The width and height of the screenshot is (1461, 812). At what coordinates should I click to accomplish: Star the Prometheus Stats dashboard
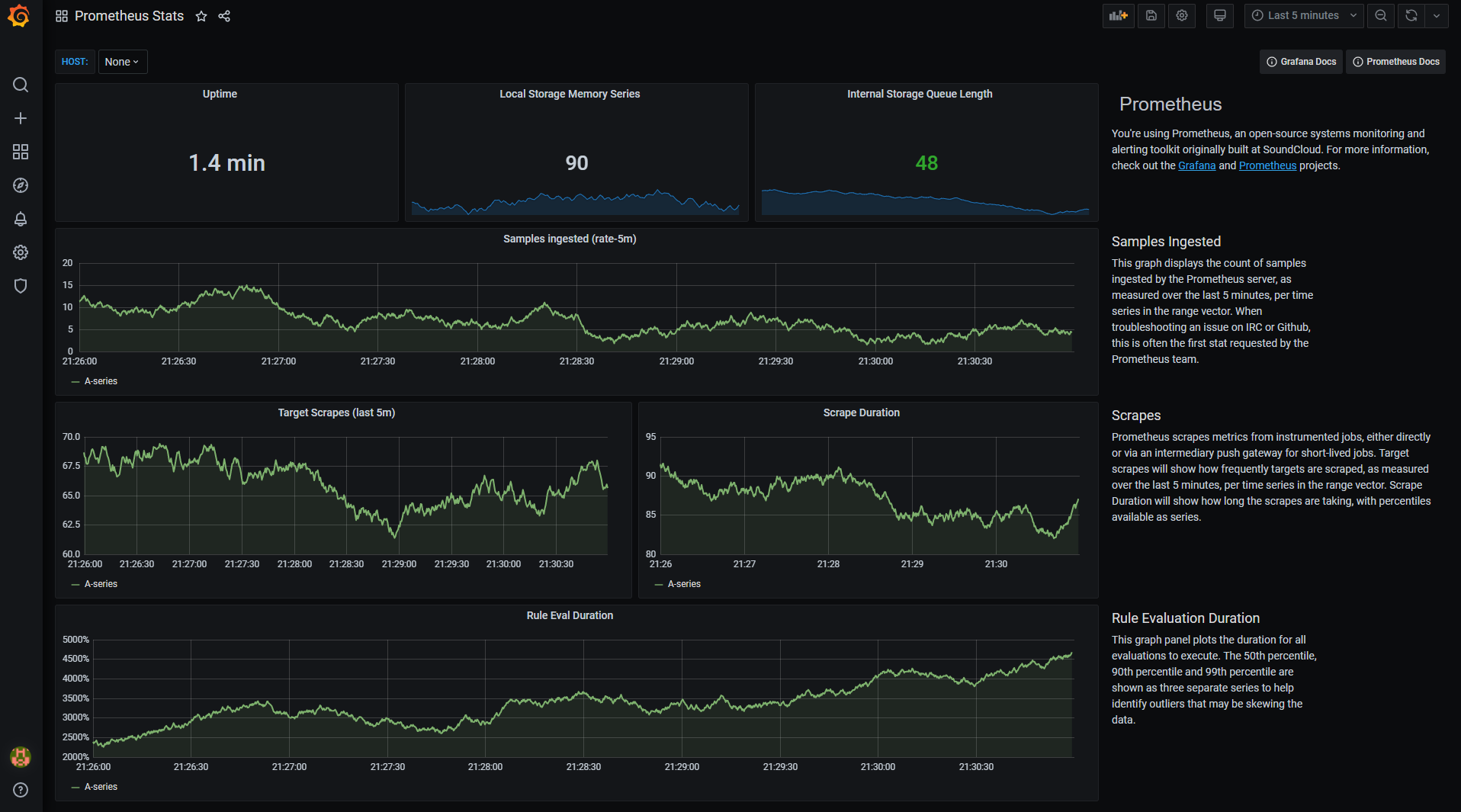tap(201, 16)
